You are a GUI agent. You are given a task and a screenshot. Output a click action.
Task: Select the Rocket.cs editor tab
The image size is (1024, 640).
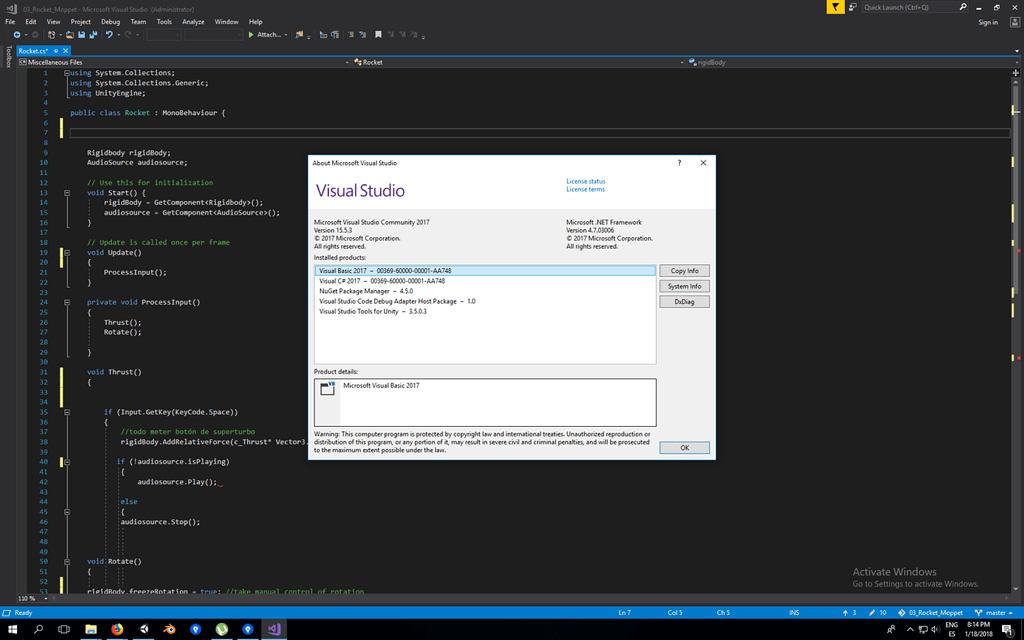click(x=37, y=50)
